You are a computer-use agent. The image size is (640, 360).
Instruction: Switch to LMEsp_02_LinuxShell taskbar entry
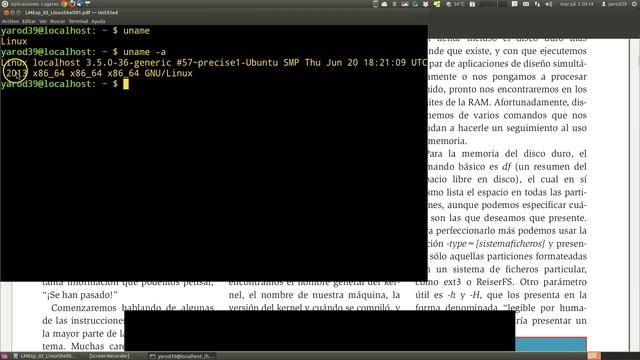point(44,356)
